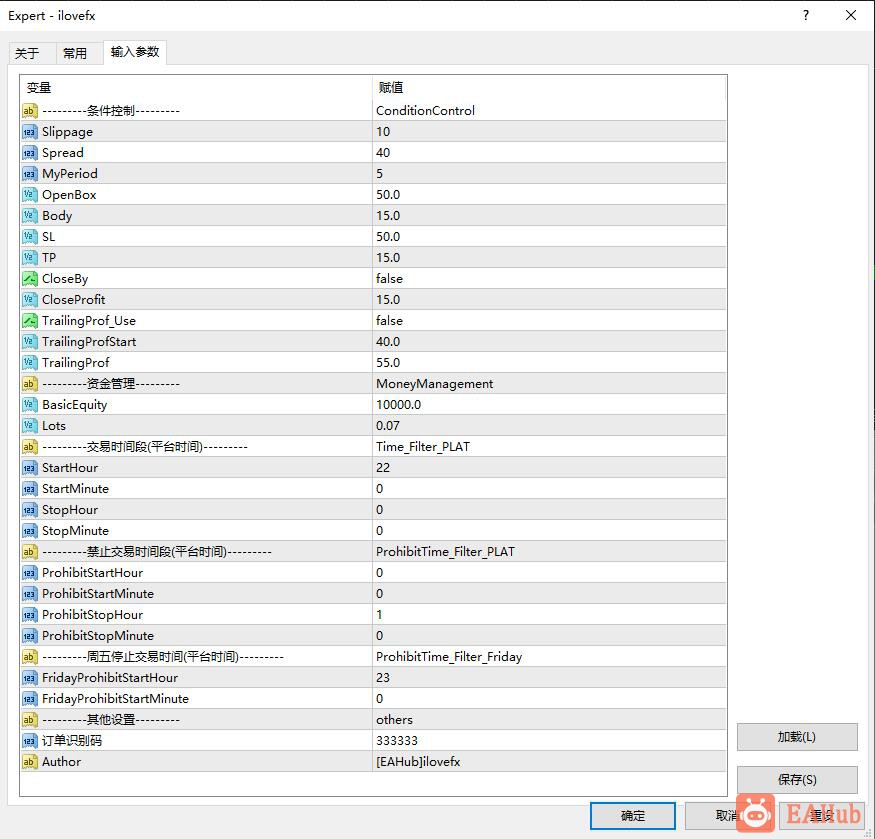
Task: Click the string icon beside 条件控制 row
Action: click(30, 111)
